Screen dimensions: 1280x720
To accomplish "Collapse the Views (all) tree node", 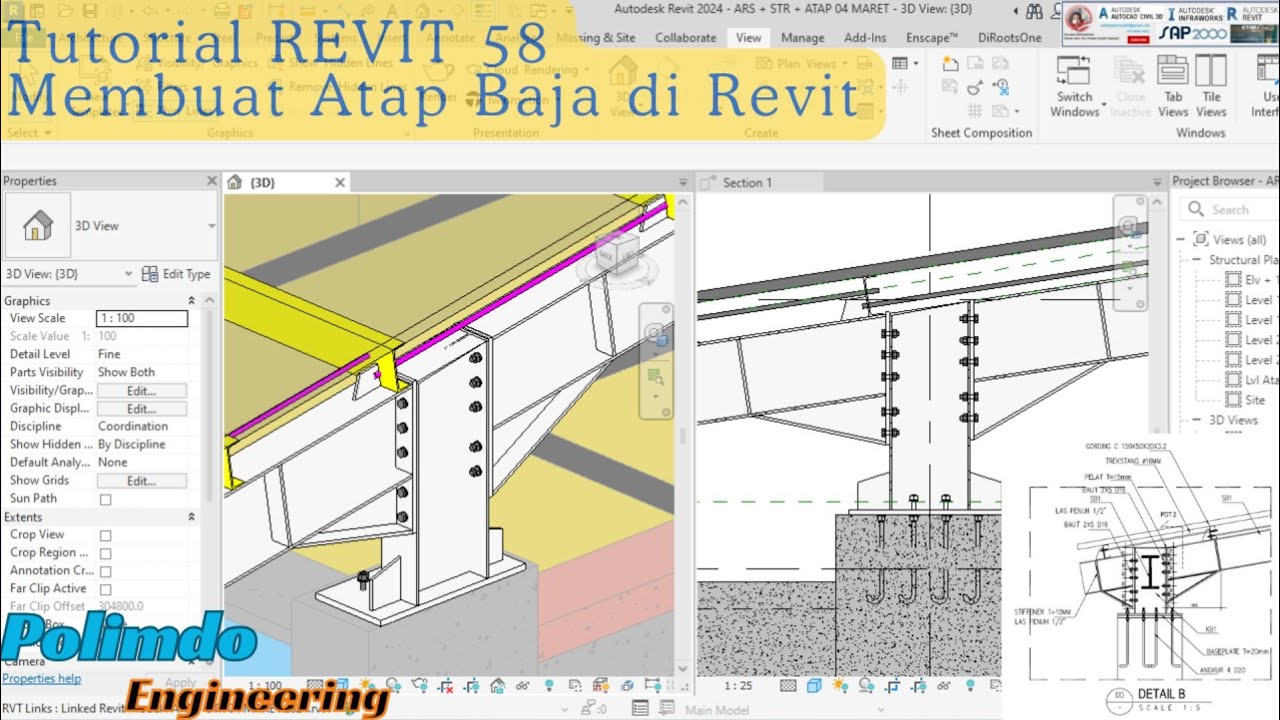I will coord(1181,240).
